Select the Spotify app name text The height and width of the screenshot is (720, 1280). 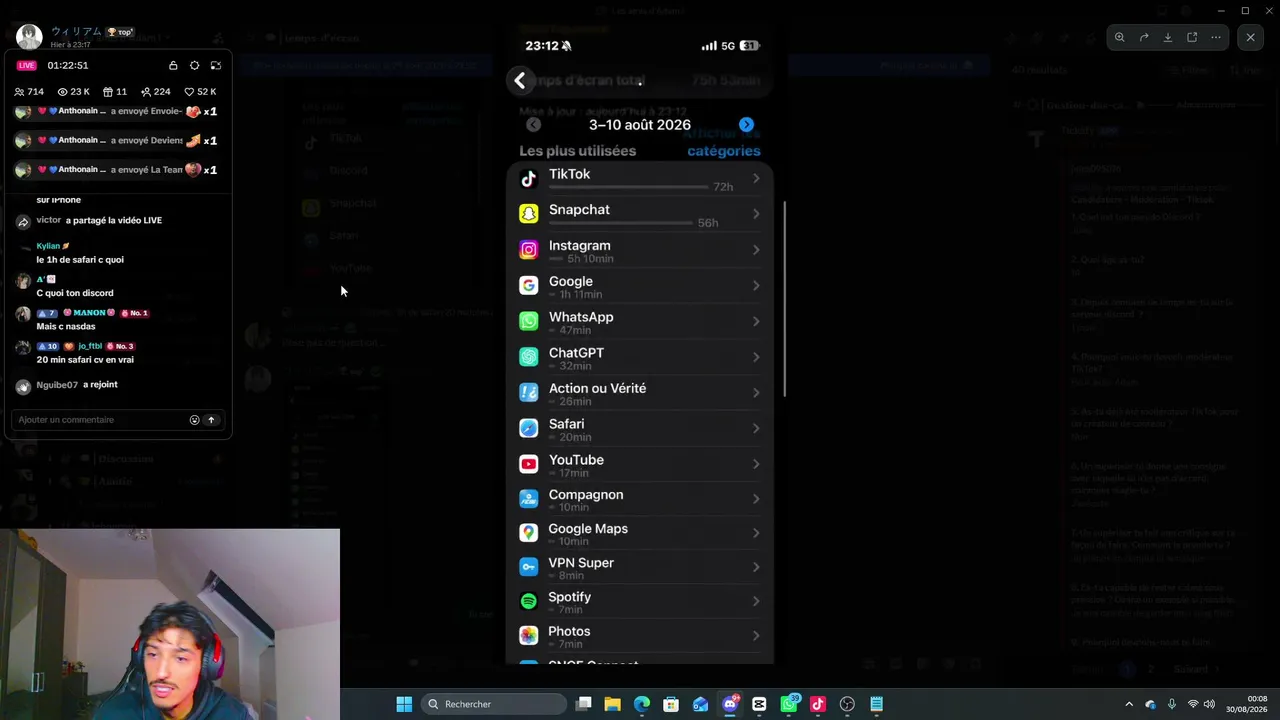click(570, 597)
